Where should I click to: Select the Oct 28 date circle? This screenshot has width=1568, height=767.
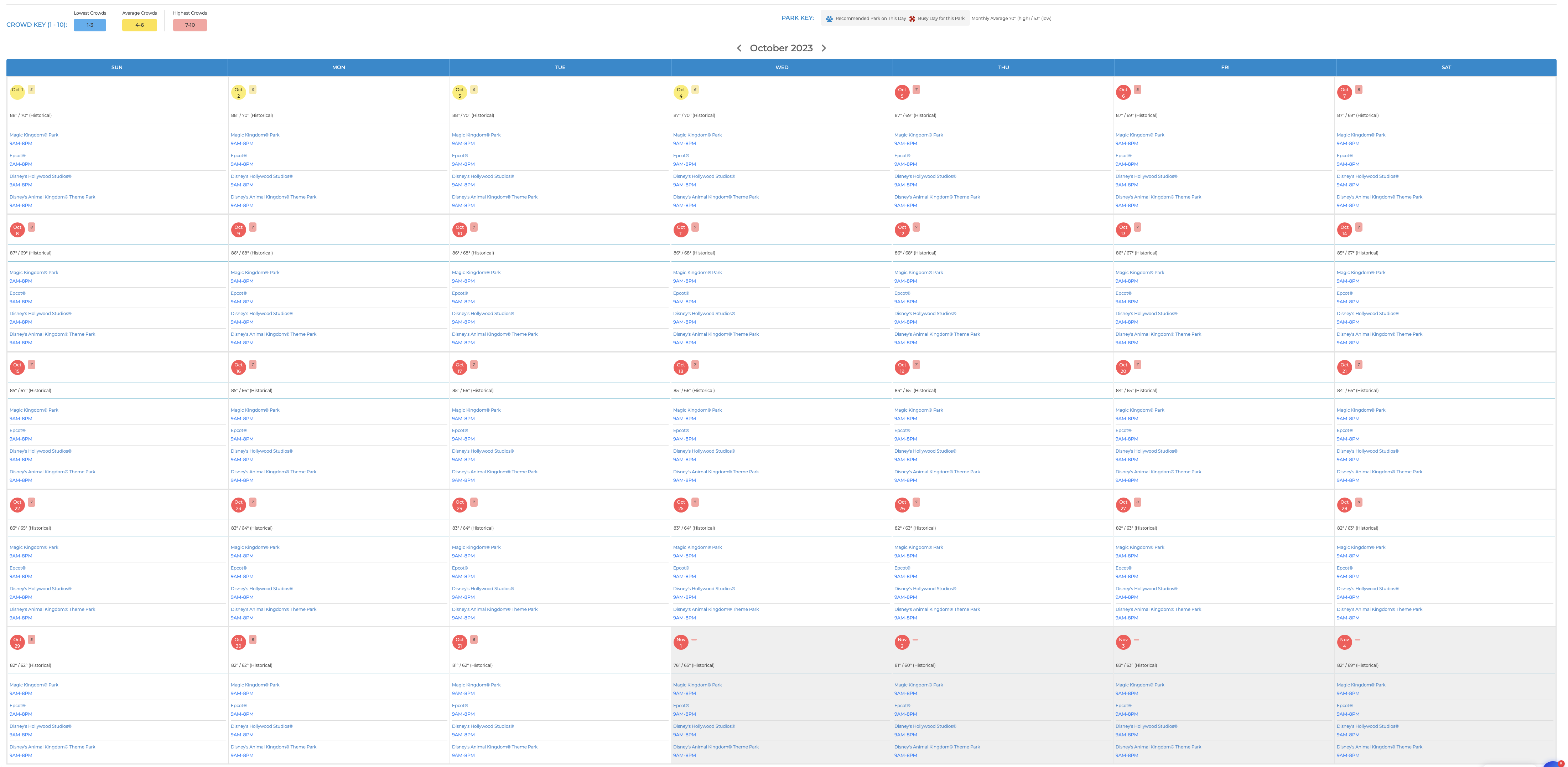coord(1345,505)
